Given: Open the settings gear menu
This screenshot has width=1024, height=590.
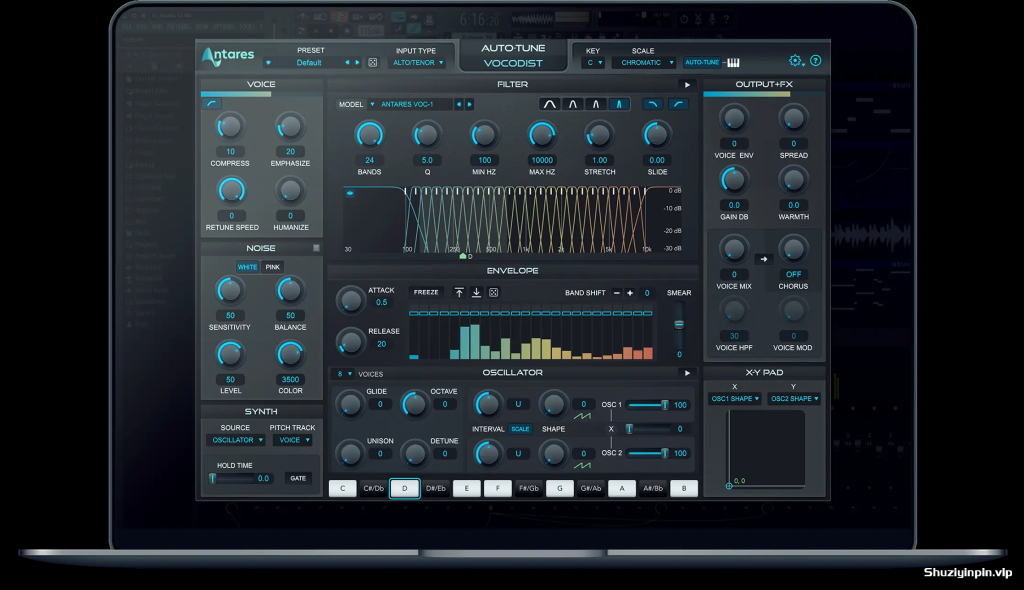Looking at the screenshot, I should (x=795, y=61).
